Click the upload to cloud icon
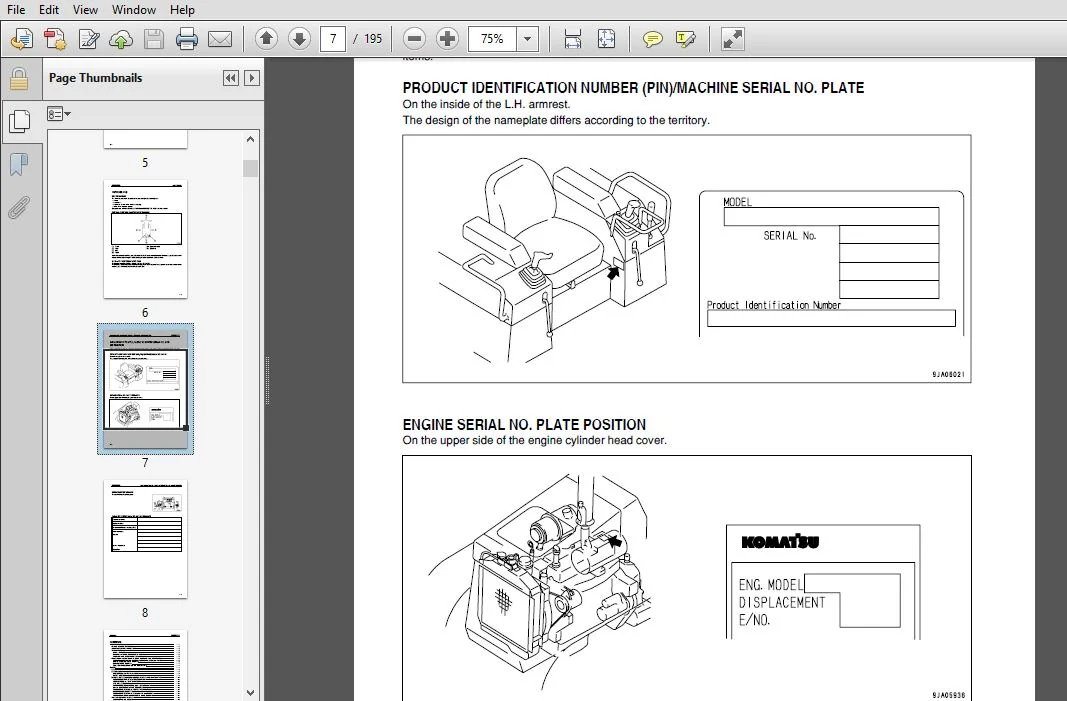This screenshot has width=1067, height=701. [121, 39]
